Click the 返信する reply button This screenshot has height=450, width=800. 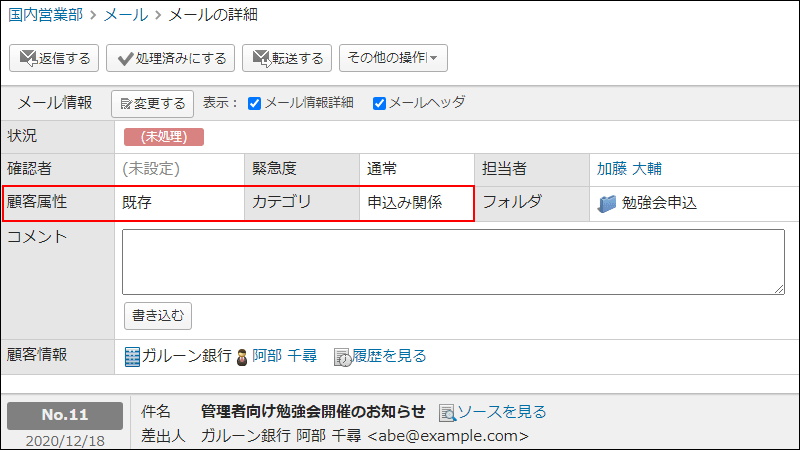[x=54, y=58]
